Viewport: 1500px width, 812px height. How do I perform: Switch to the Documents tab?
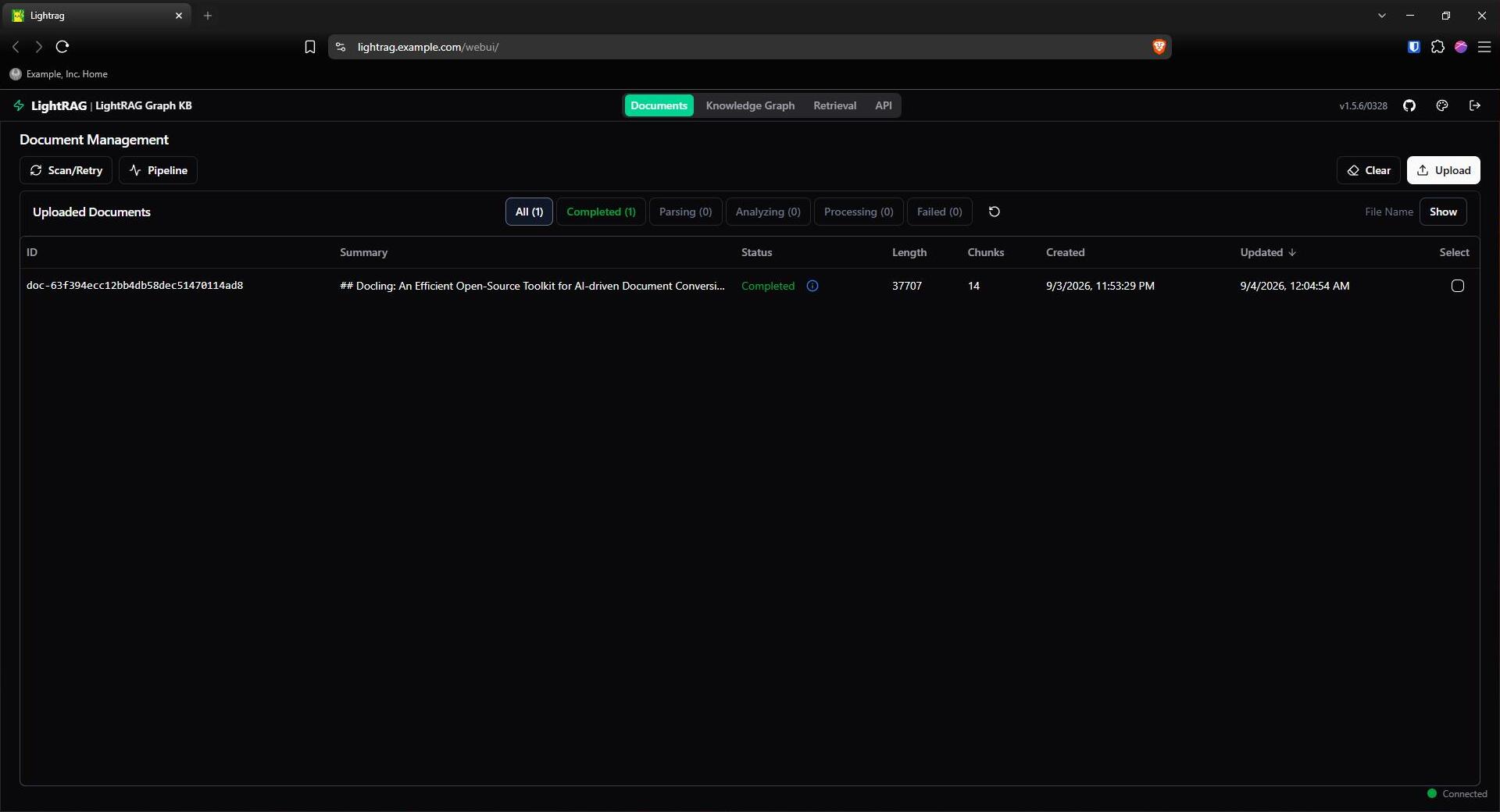pos(659,105)
